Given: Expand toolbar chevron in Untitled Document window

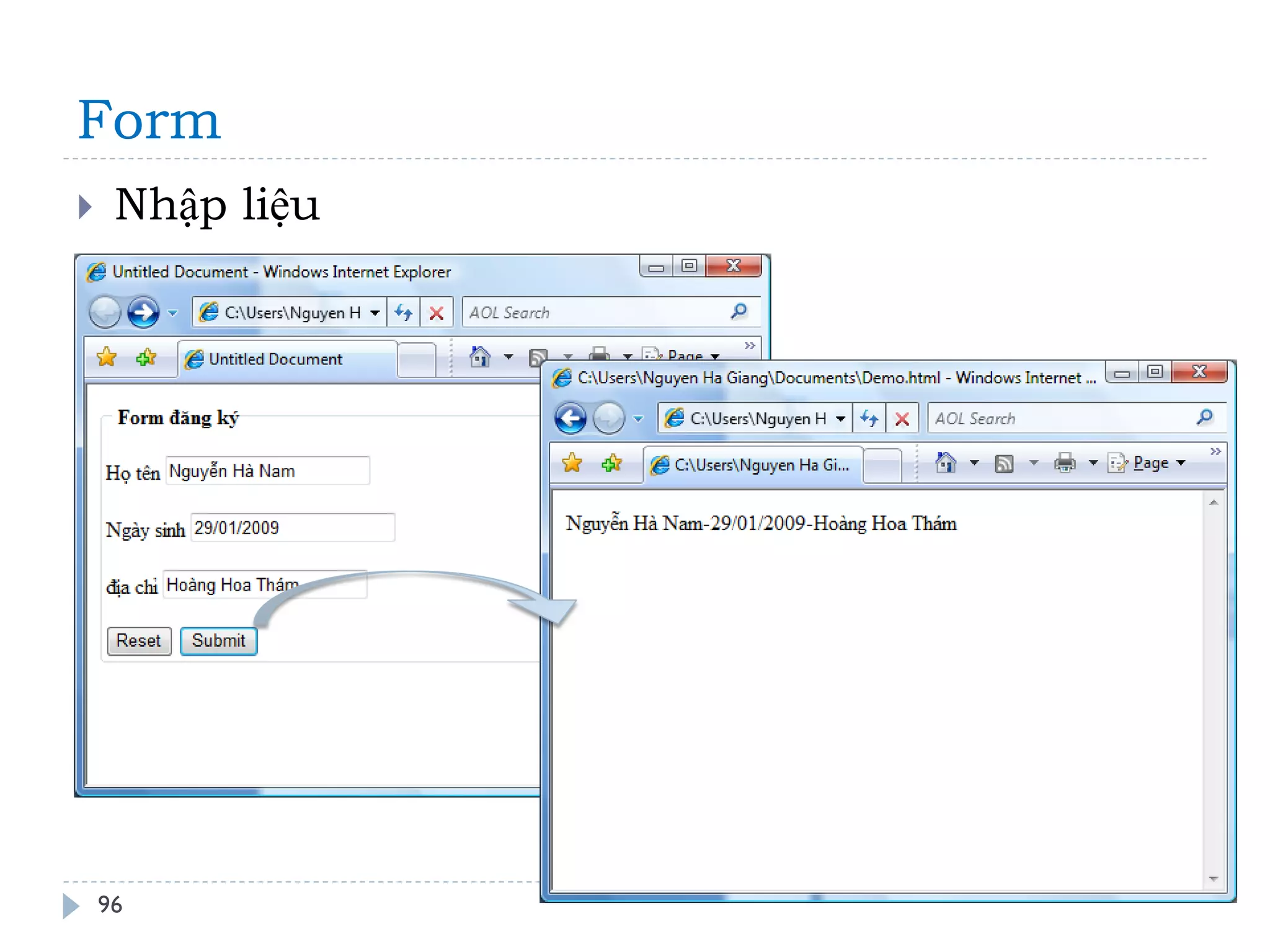Looking at the screenshot, I should (x=750, y=346).
